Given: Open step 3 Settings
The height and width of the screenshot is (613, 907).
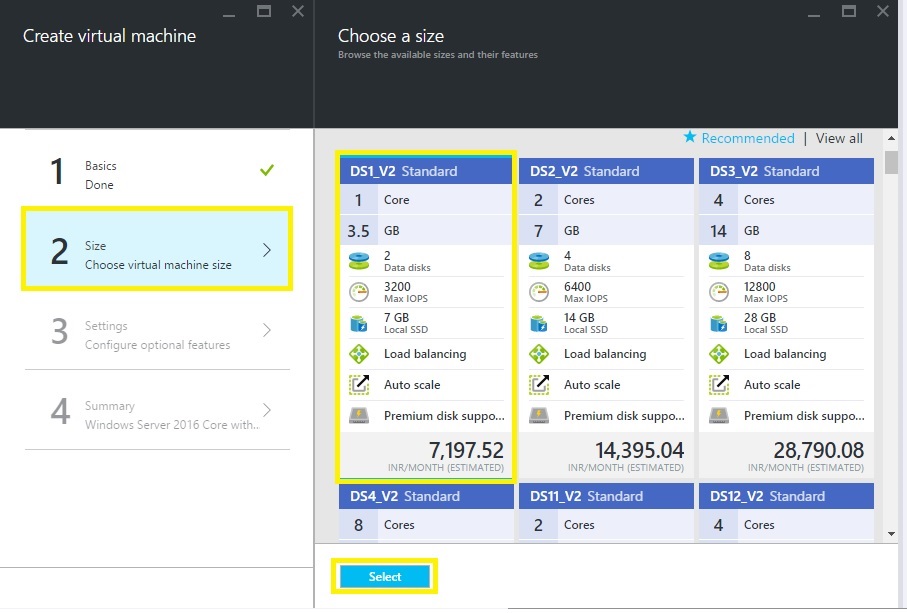Looking at the screenshot, I should pyautogui.click(x=157, y=330).
